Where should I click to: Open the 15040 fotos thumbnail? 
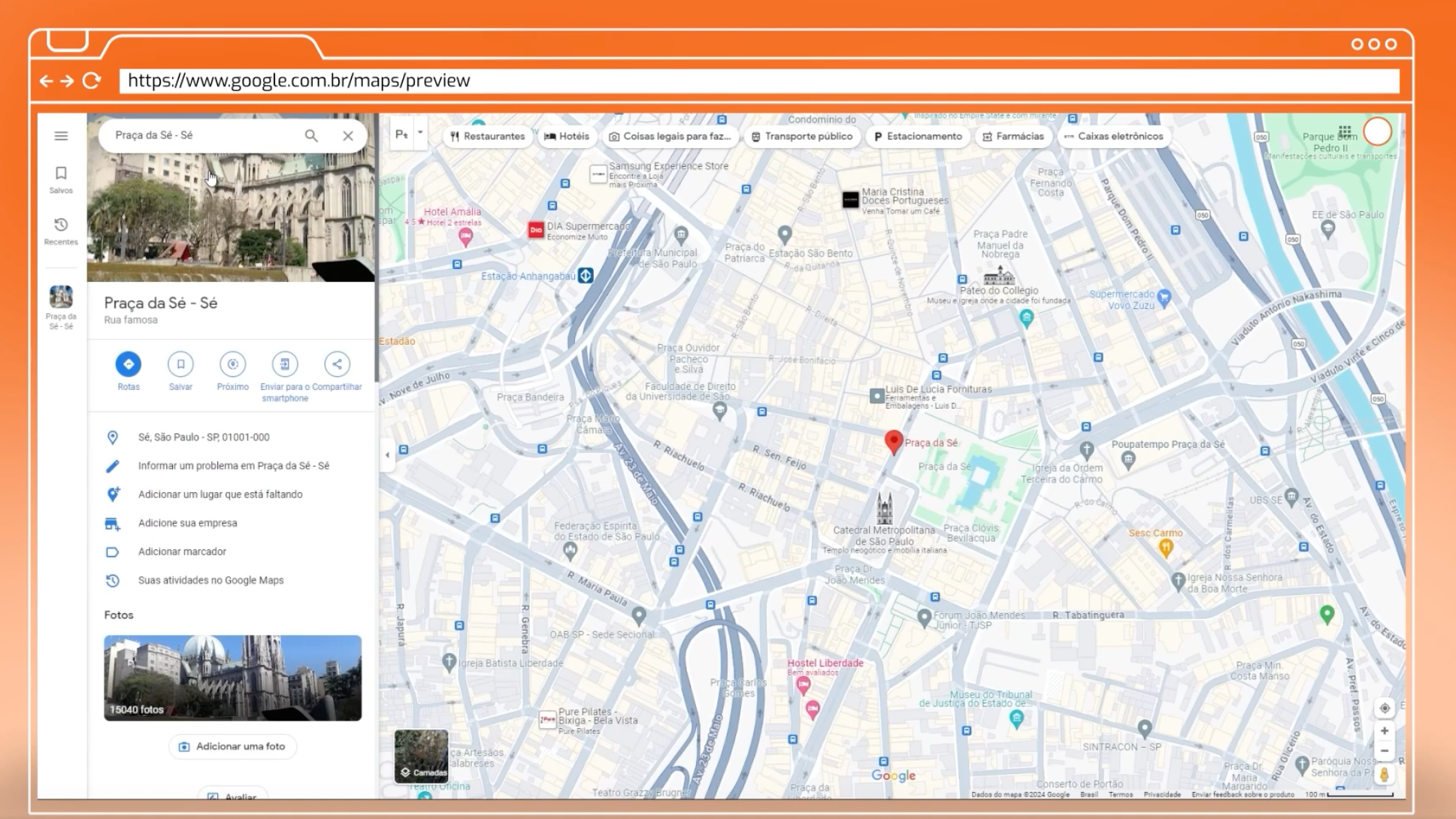click(232, 678)
